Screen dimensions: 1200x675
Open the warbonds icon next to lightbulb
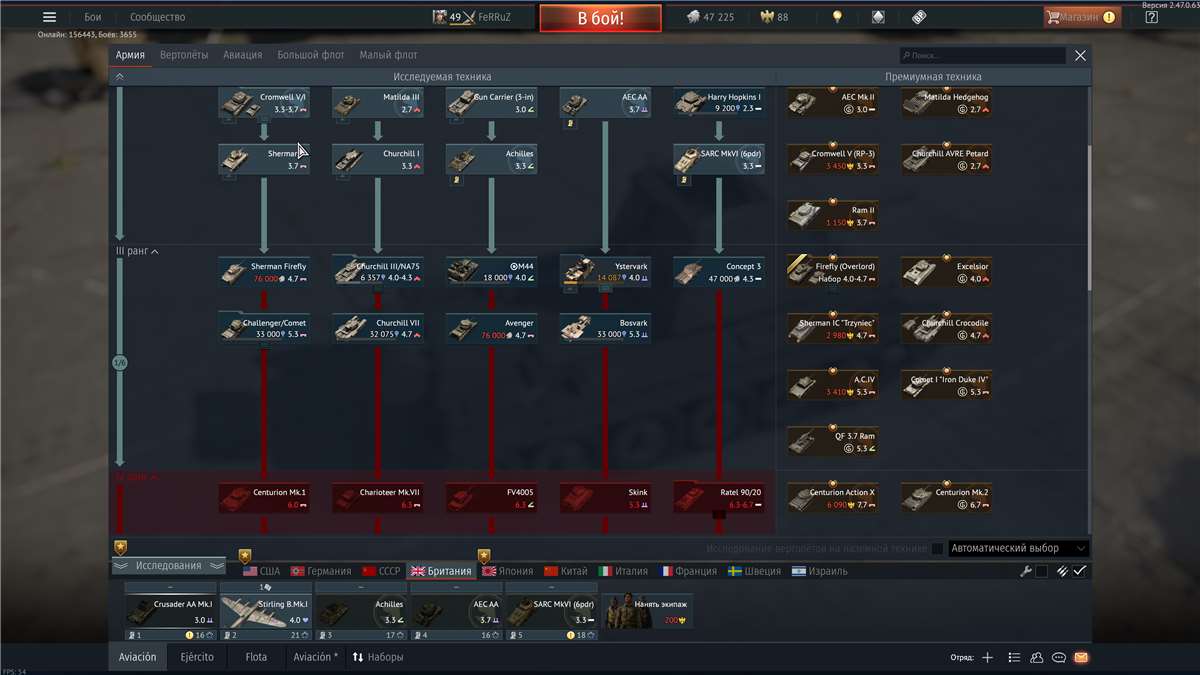pos(878,17)
